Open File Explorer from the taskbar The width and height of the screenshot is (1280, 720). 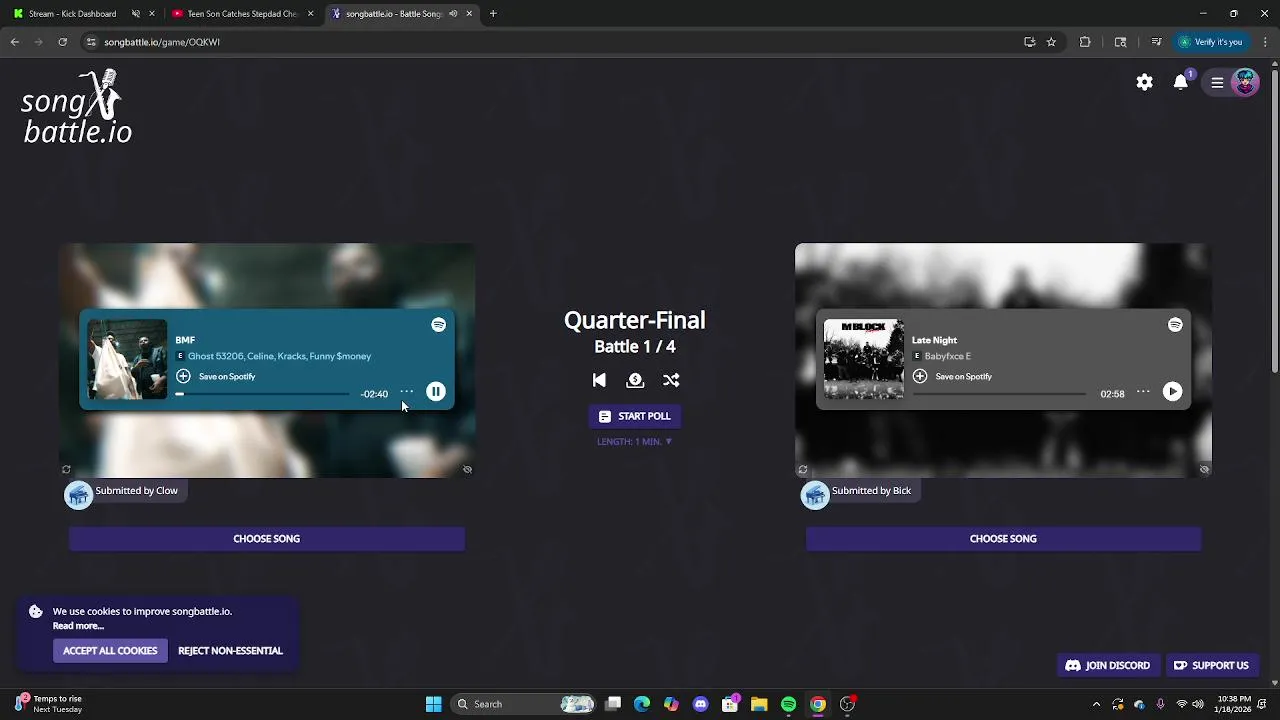tap(759, 704)
